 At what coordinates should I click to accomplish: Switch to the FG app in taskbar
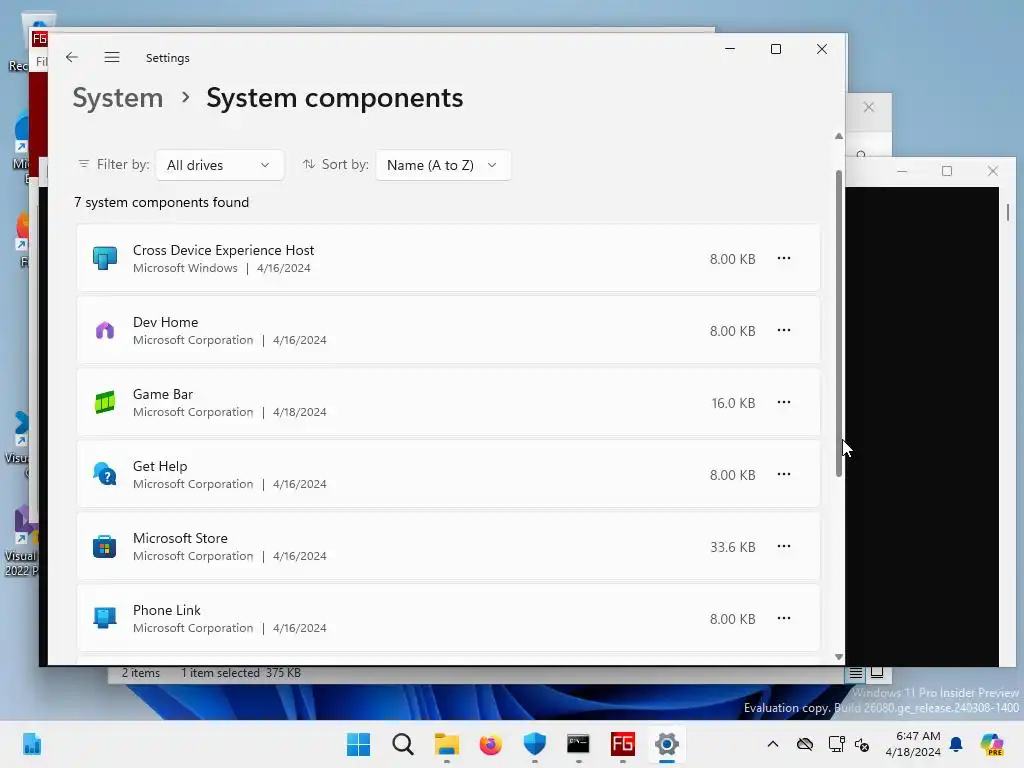coord(622,744)
